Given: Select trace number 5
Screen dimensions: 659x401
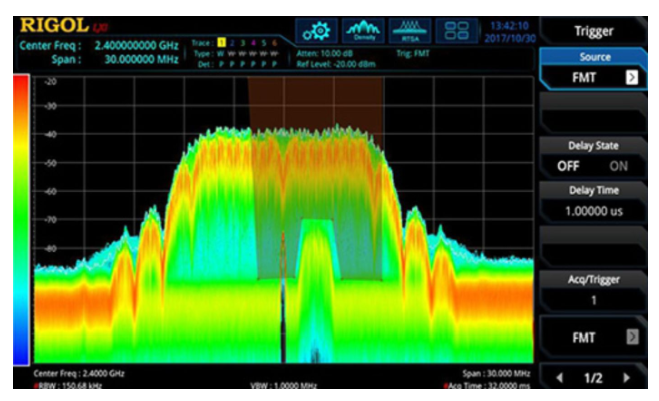Looking at the screenshot, I should [264, 43].
